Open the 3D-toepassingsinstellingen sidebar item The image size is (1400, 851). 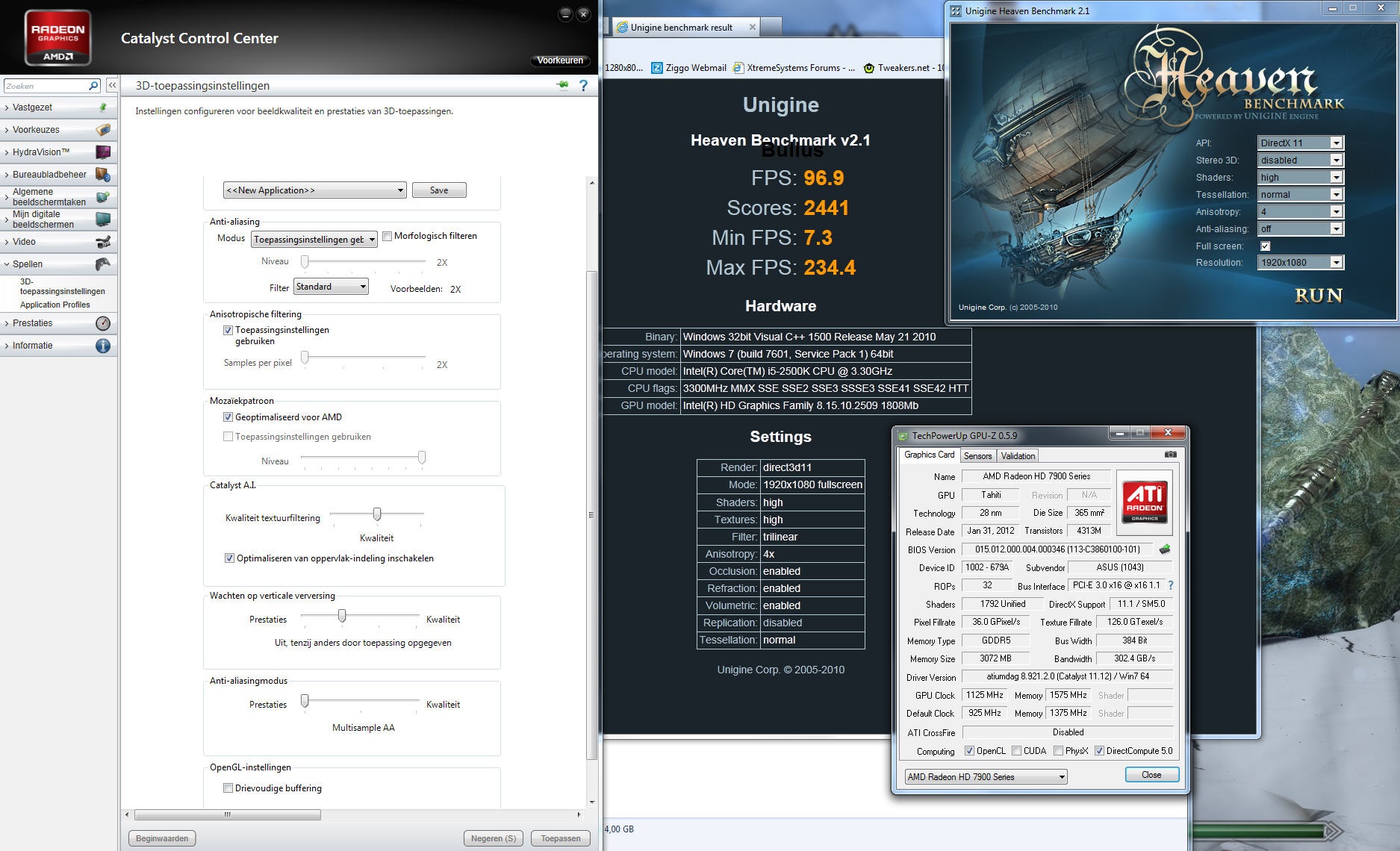(x=63, y=287)
